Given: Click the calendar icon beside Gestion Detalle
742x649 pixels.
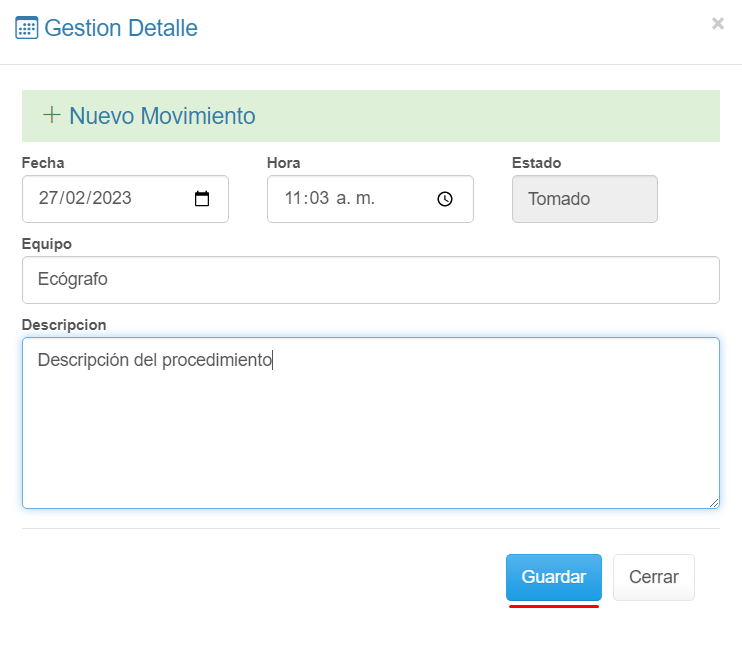Looking at the screenshot, I should (27, 28).
